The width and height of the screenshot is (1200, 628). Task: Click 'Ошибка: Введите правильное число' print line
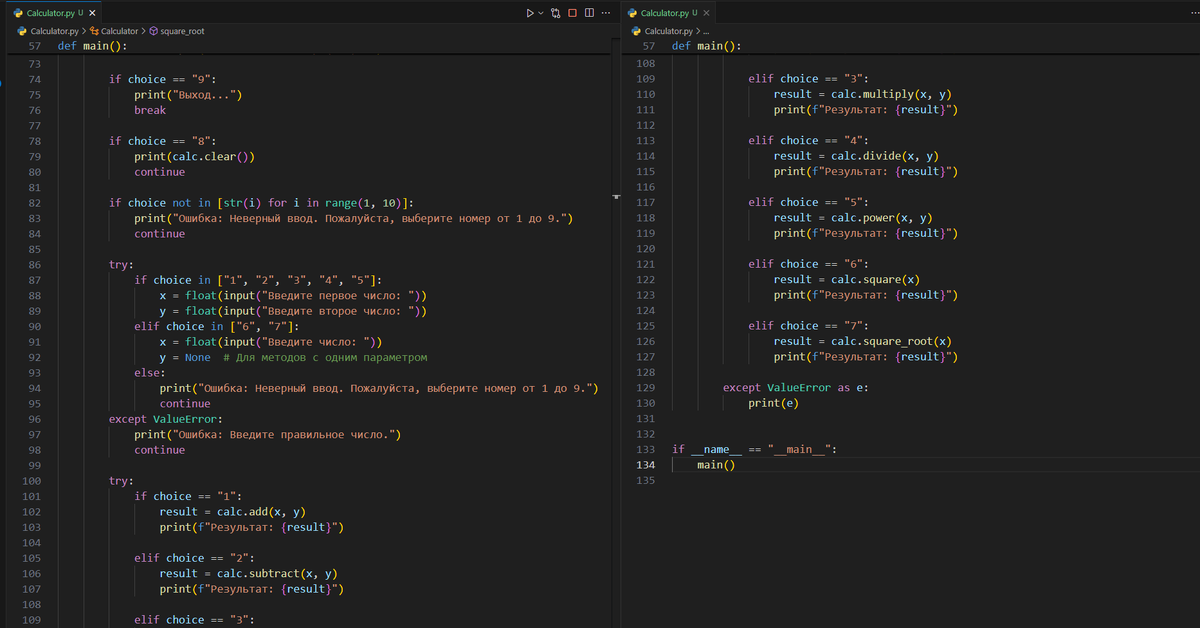click(268, 435)
